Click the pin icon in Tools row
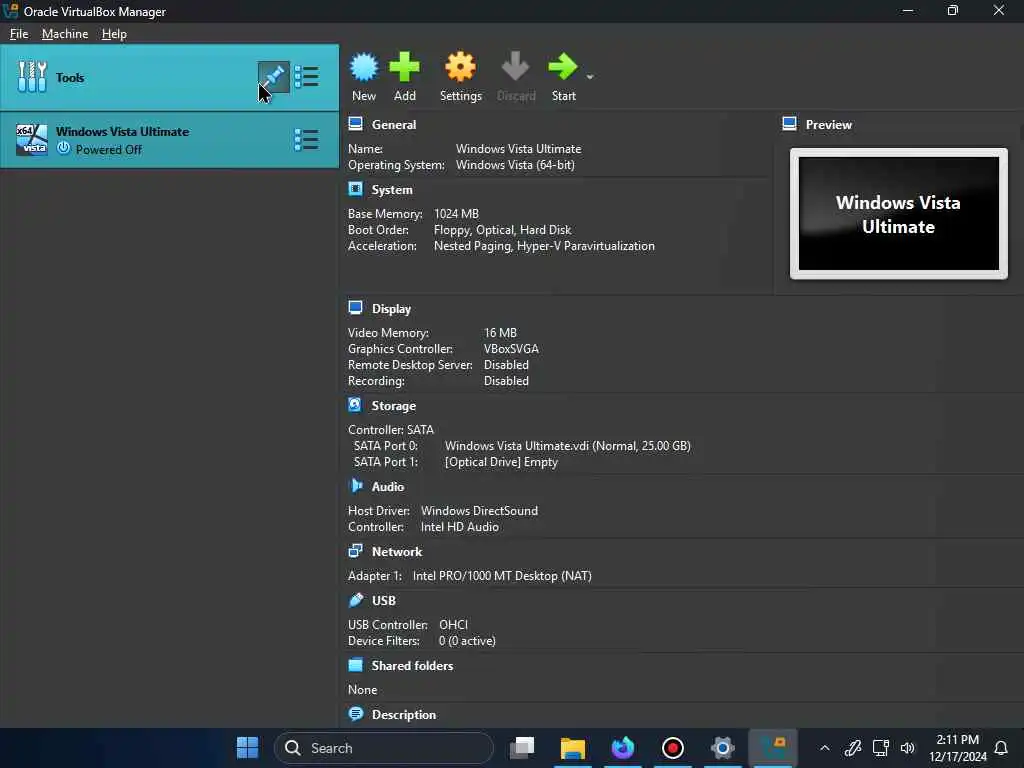 point(274,77)
